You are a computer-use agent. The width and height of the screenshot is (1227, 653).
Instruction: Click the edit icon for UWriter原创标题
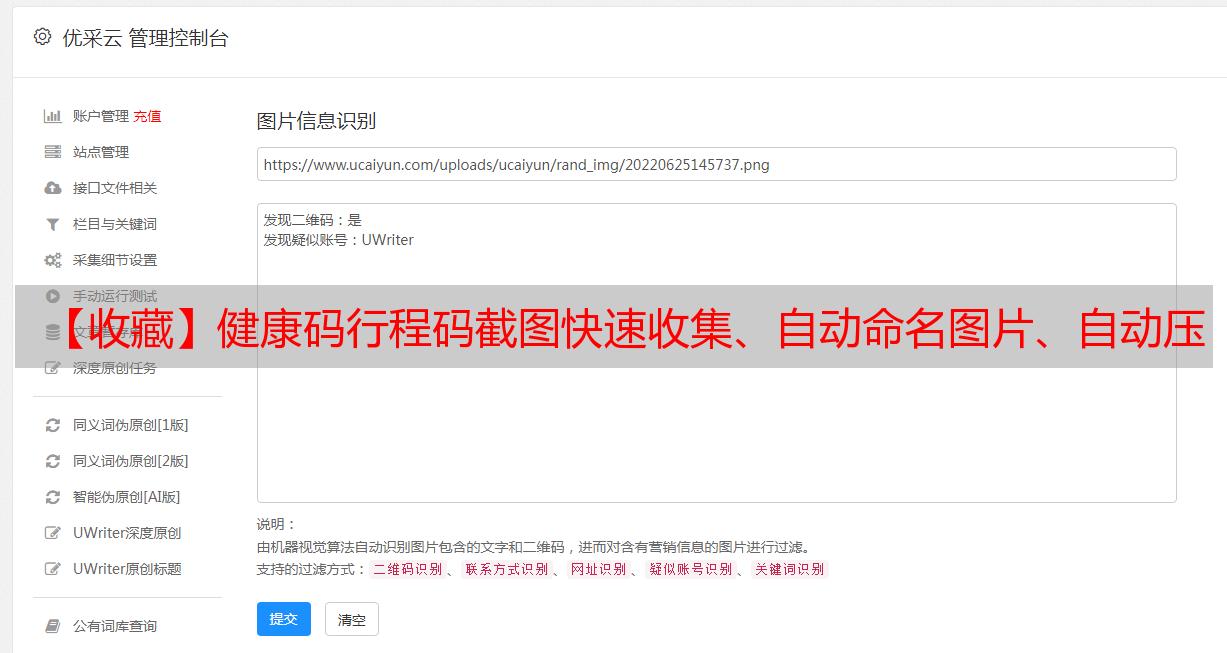coord(53,569)
